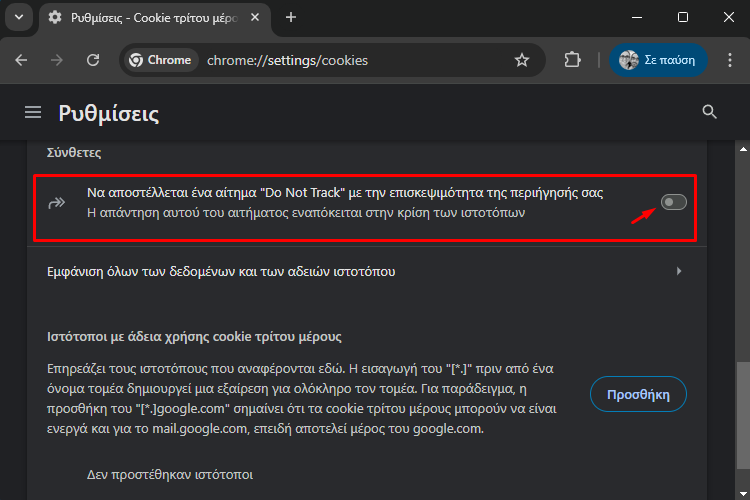Click the forward navigation arrow
Image resolution: width=750 pixels, height=500 pixels.
56,60
